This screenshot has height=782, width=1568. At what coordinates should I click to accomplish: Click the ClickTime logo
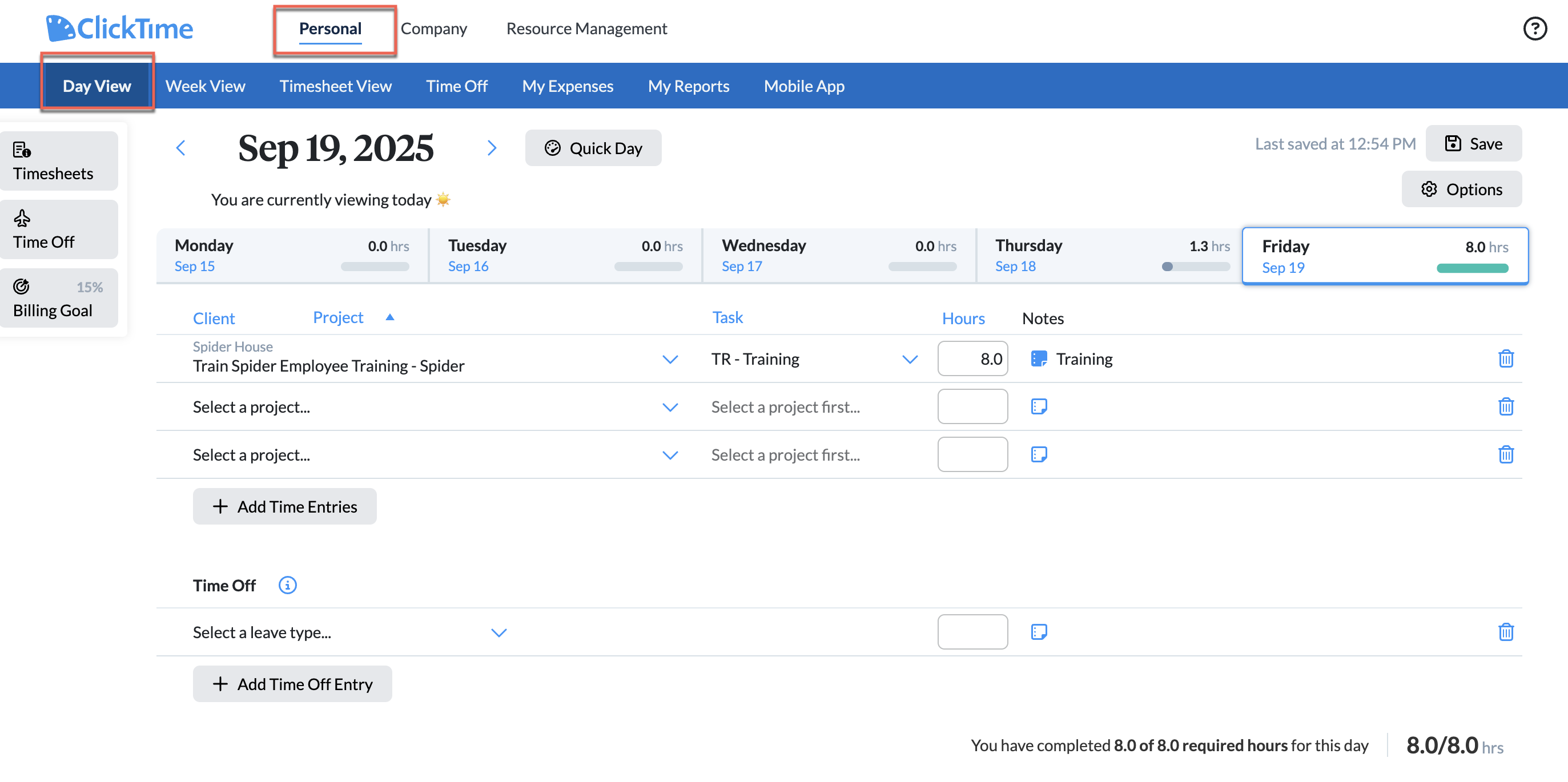(x=120, y=28)
